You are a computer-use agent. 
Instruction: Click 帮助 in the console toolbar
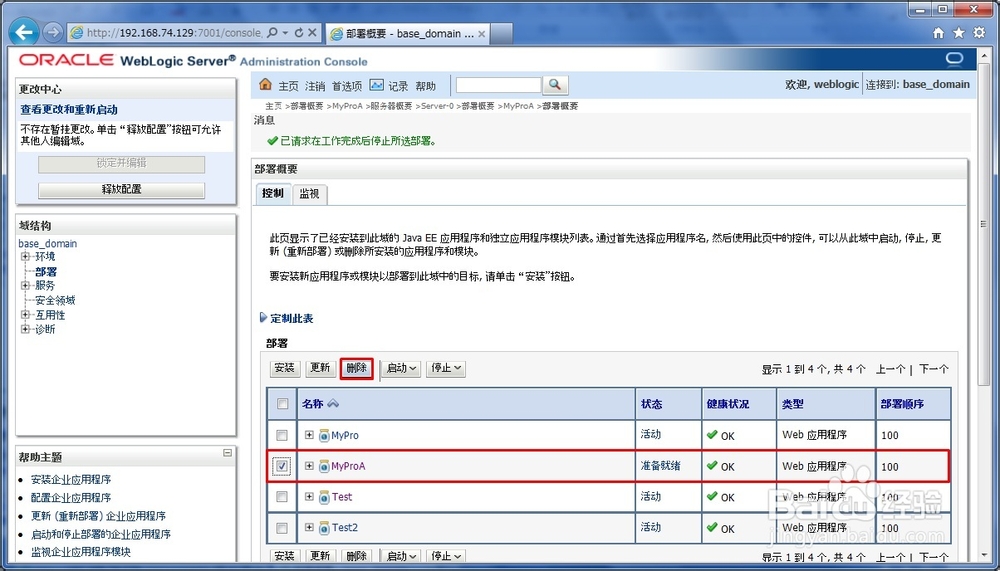point(425,85)
